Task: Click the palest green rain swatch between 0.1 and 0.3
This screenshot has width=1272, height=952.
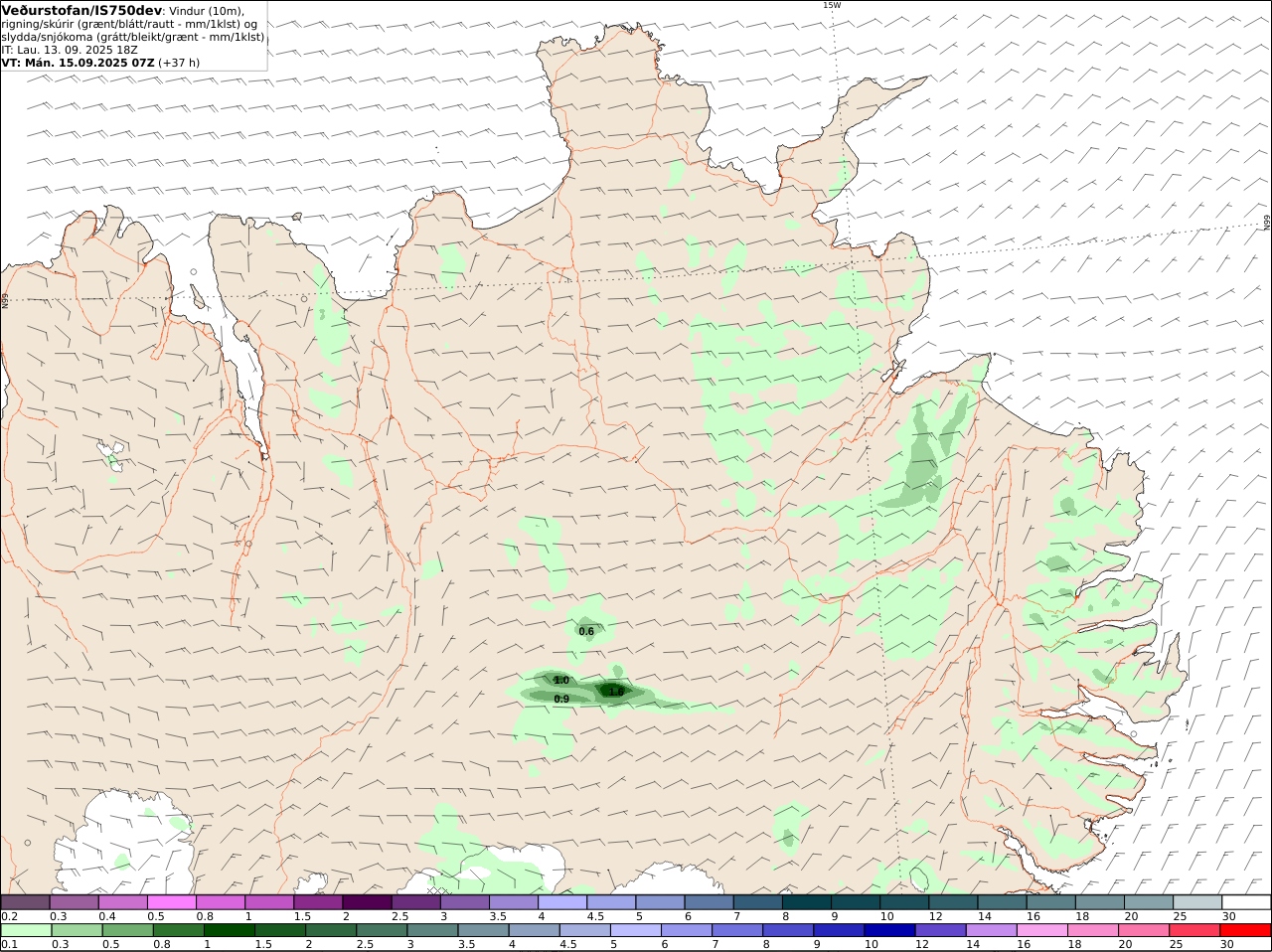Action: [x=26, y=930]
